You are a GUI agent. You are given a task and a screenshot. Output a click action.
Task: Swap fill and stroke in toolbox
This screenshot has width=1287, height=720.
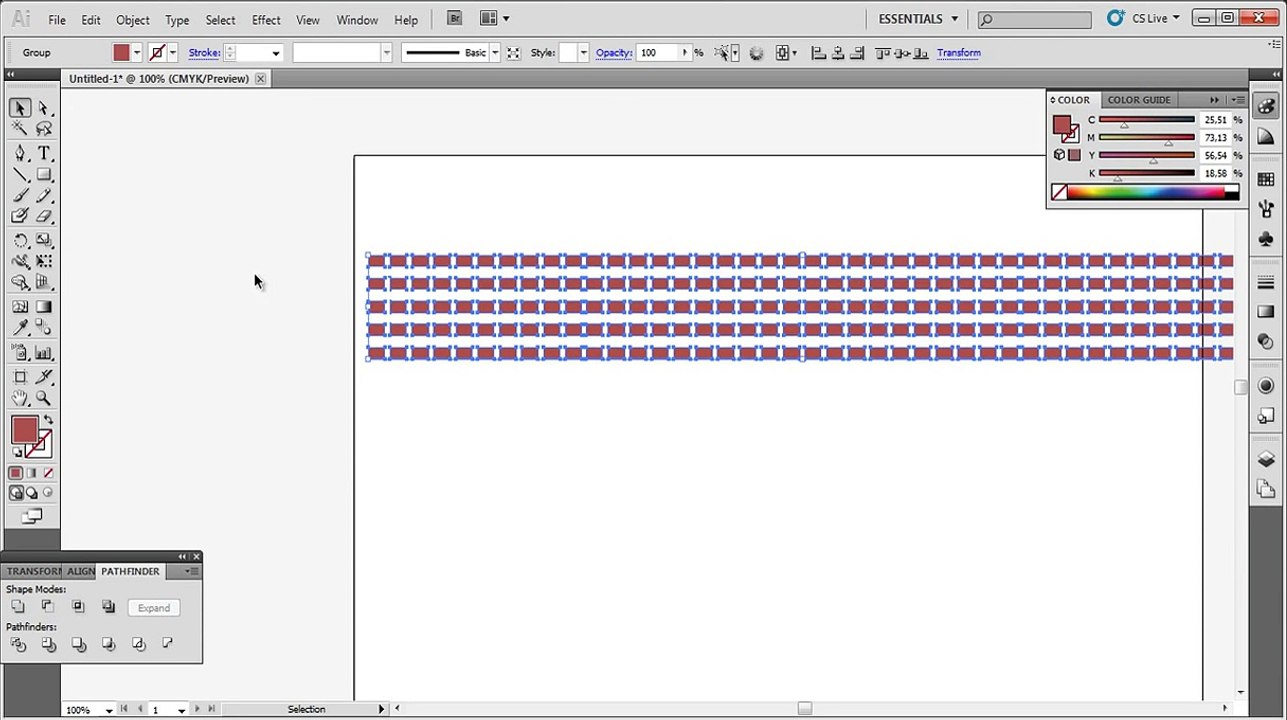tap(47, 420)
